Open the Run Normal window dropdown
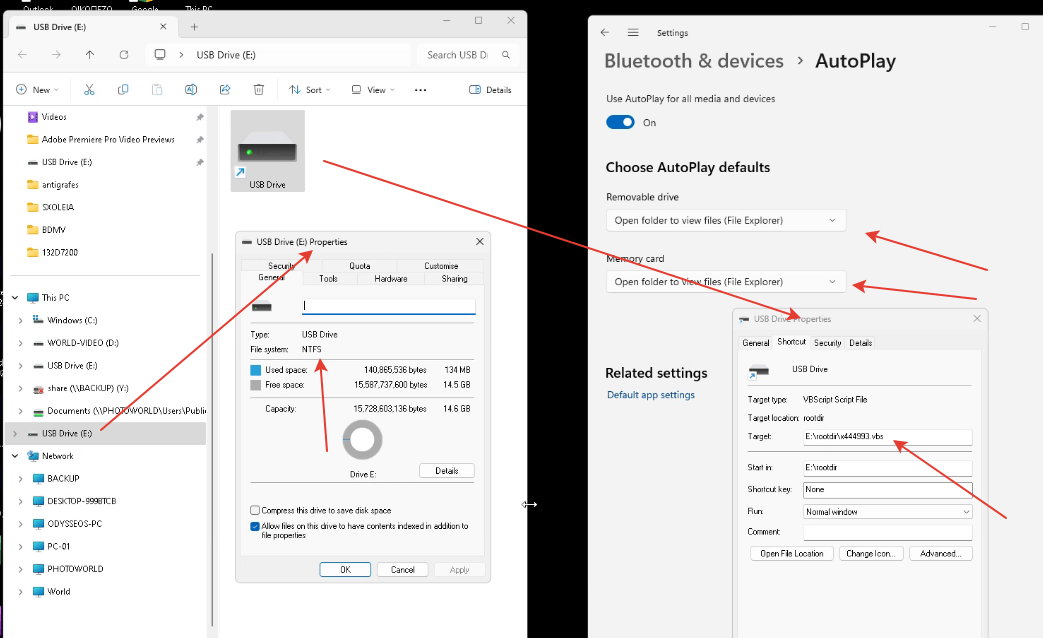The width and height of the screenshot is (1043, 638). 887,512
